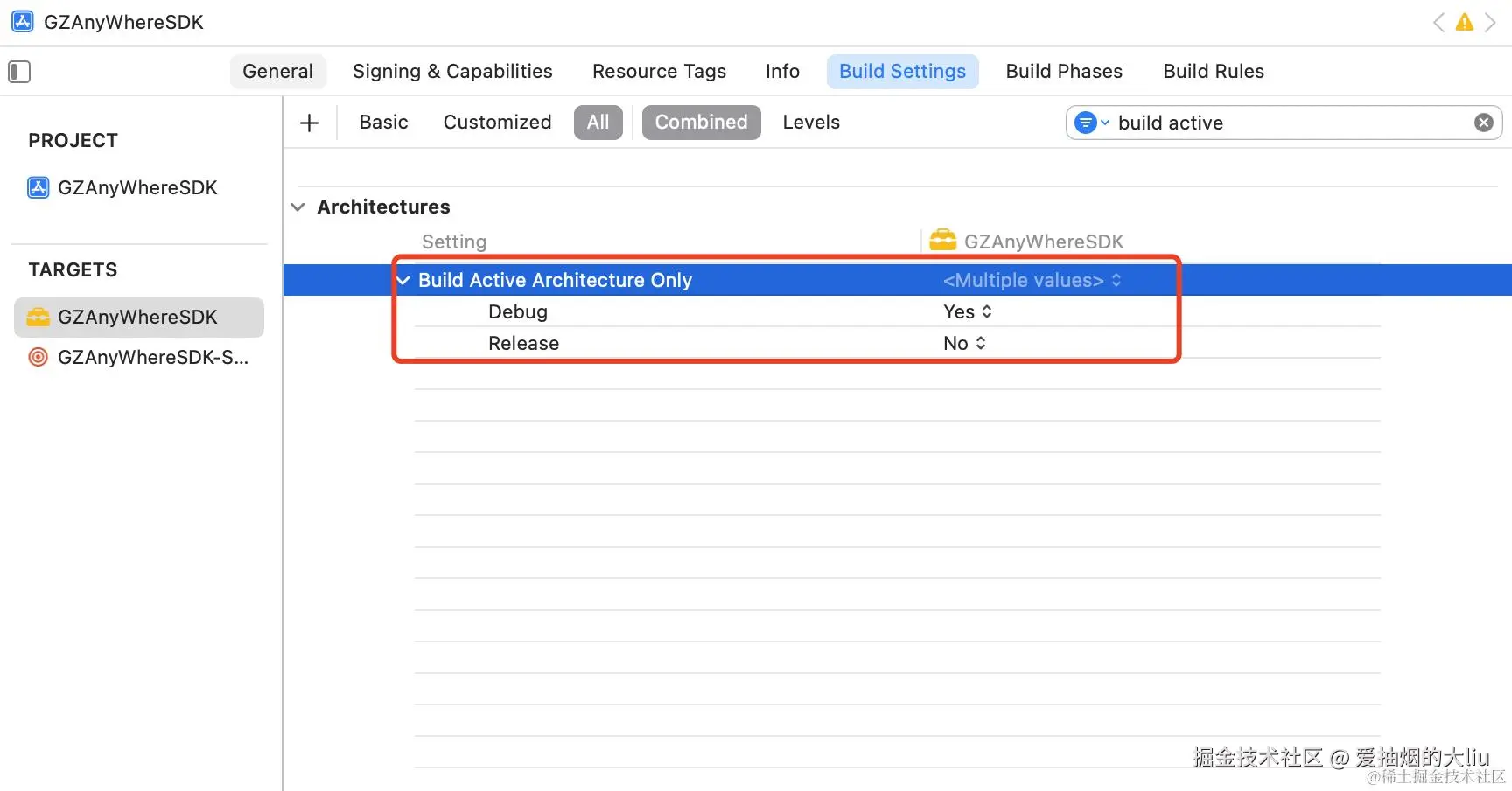
Task: Select the GZAnyWhereSDK target in TARGETS
Action: [139, 318]
